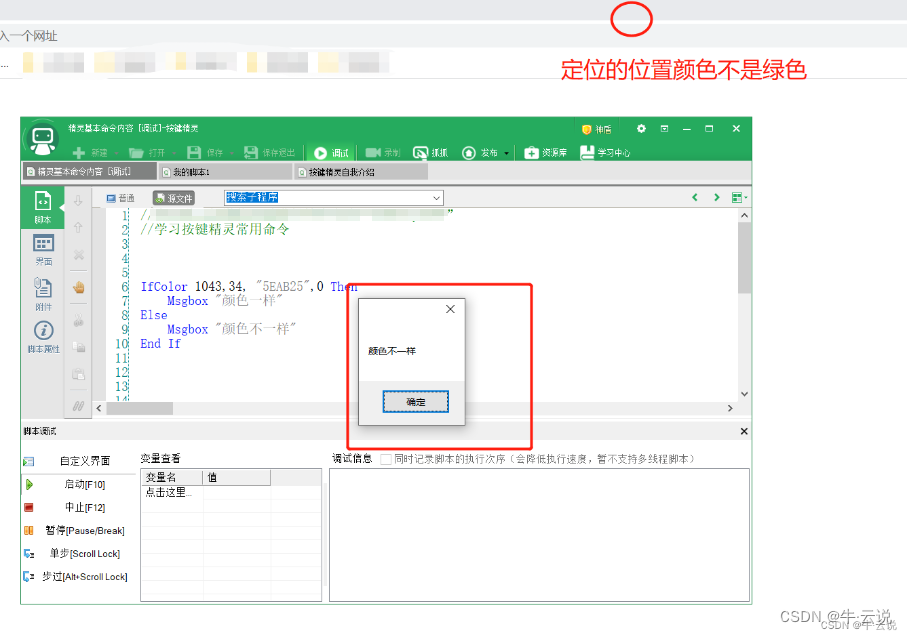
Task: Select the 脚本 (Script) sidebar icon
Action: click(43, 207)
